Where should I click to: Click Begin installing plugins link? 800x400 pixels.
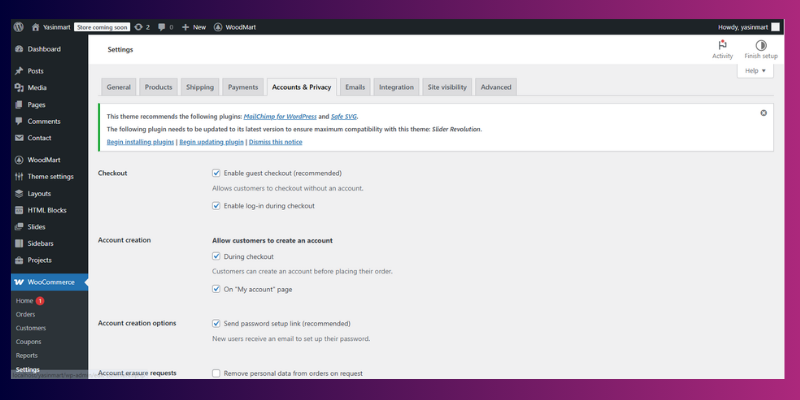(140, 142)
